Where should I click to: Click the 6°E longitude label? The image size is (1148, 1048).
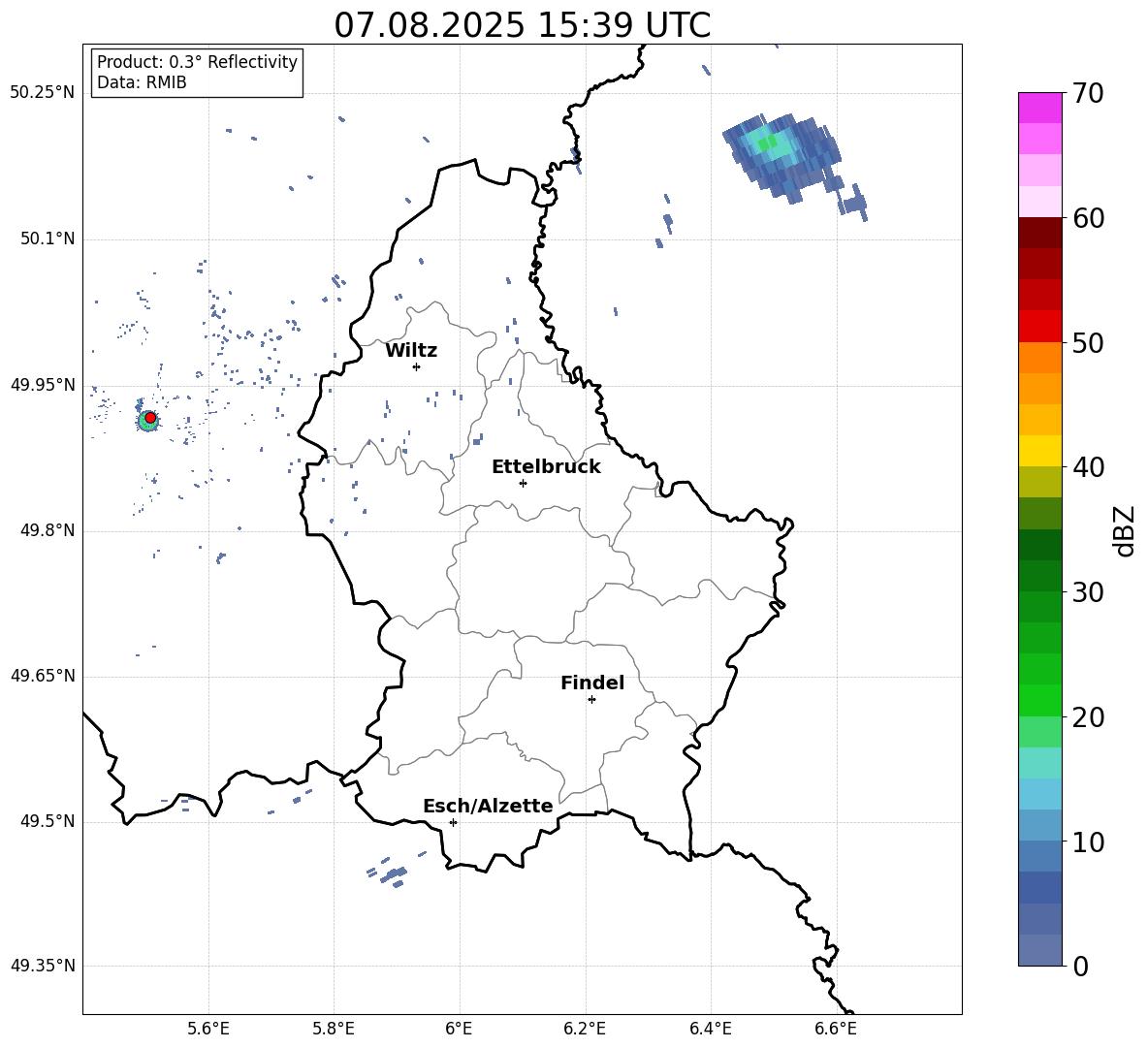coord(459,1029)
